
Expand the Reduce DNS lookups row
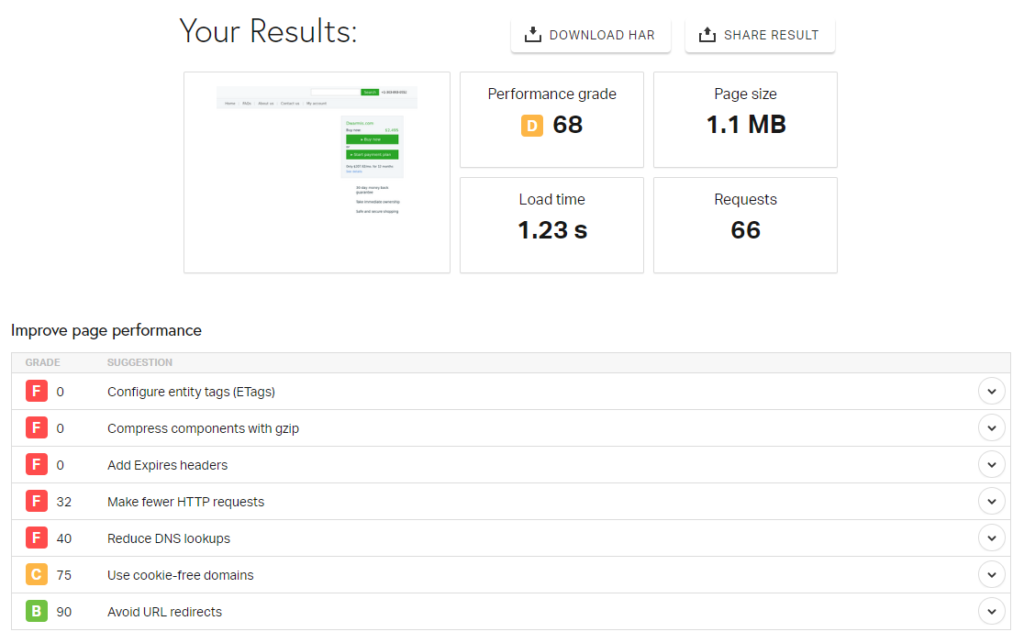tap(991, 538)
